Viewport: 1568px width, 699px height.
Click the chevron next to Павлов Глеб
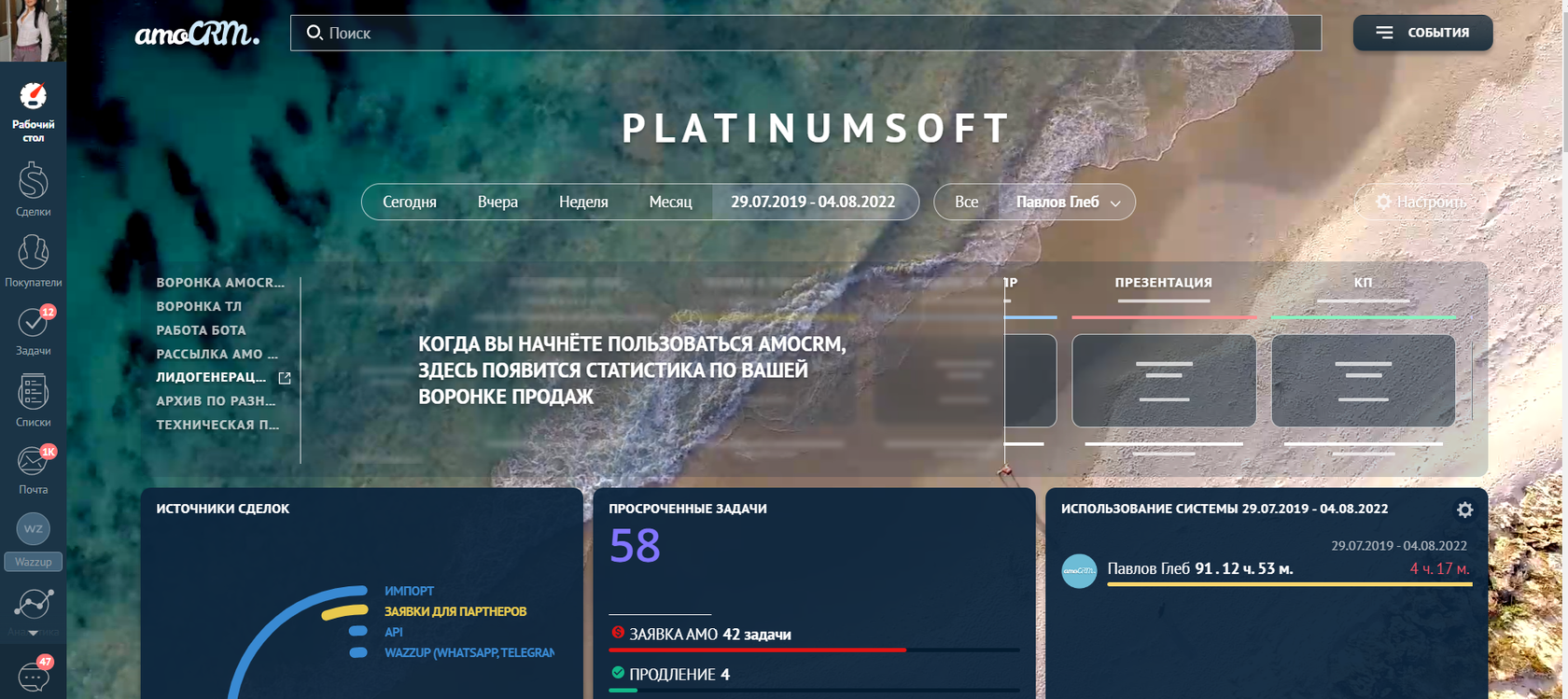[1115, 203]
